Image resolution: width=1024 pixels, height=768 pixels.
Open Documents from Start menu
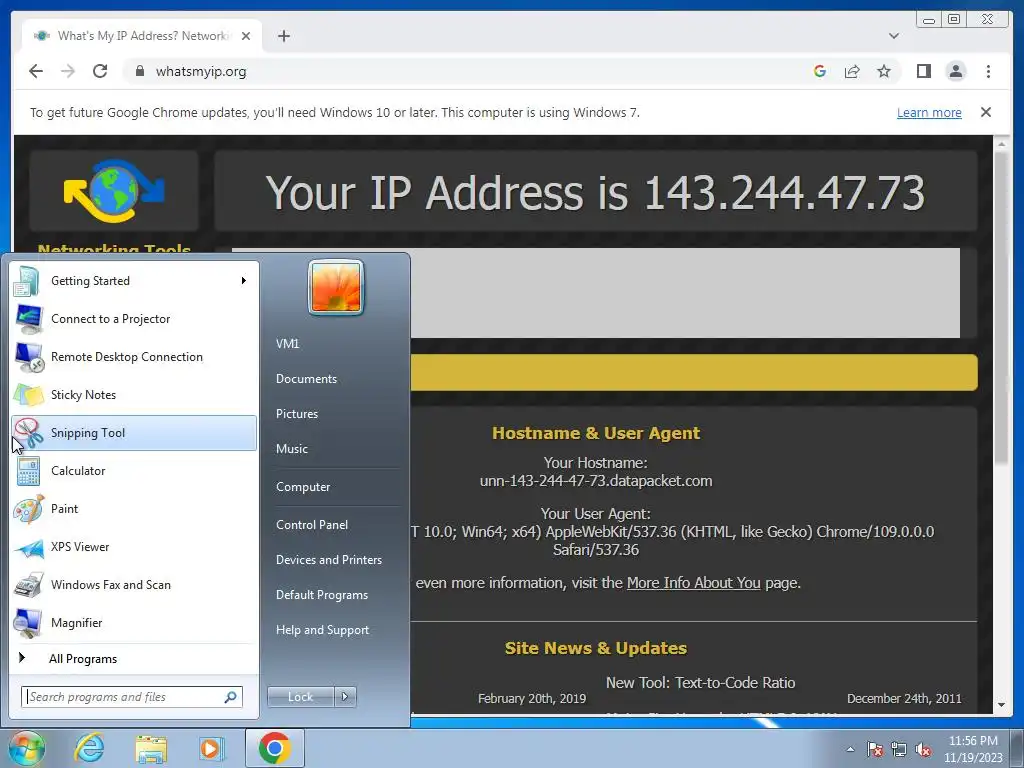(306, 379)
